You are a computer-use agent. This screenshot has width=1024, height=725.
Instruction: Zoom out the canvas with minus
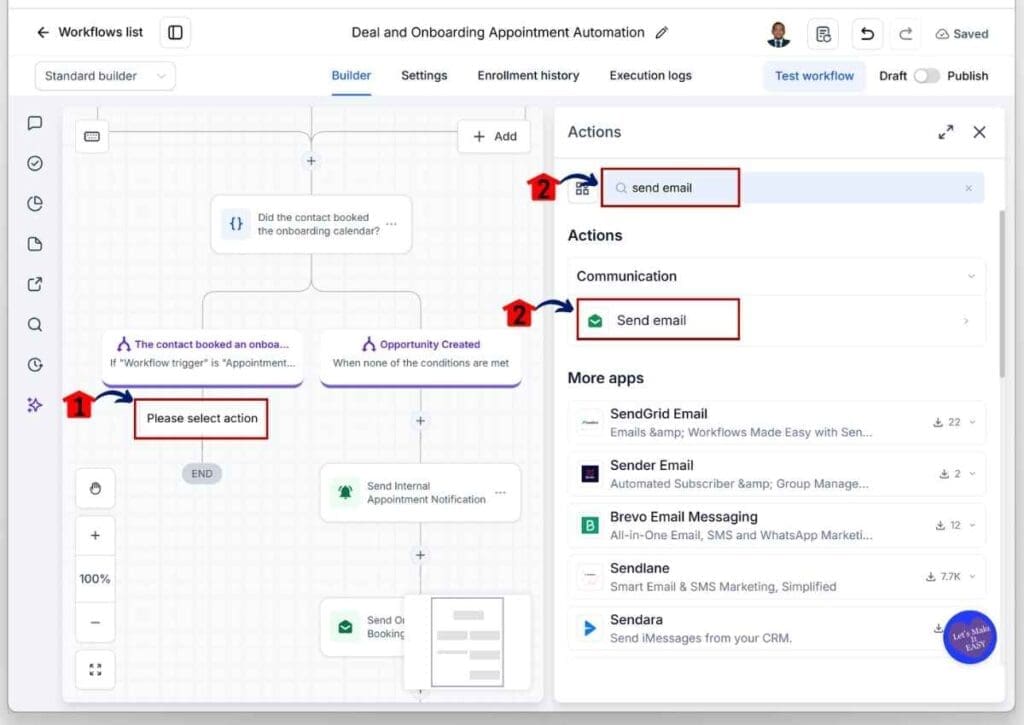95,622
